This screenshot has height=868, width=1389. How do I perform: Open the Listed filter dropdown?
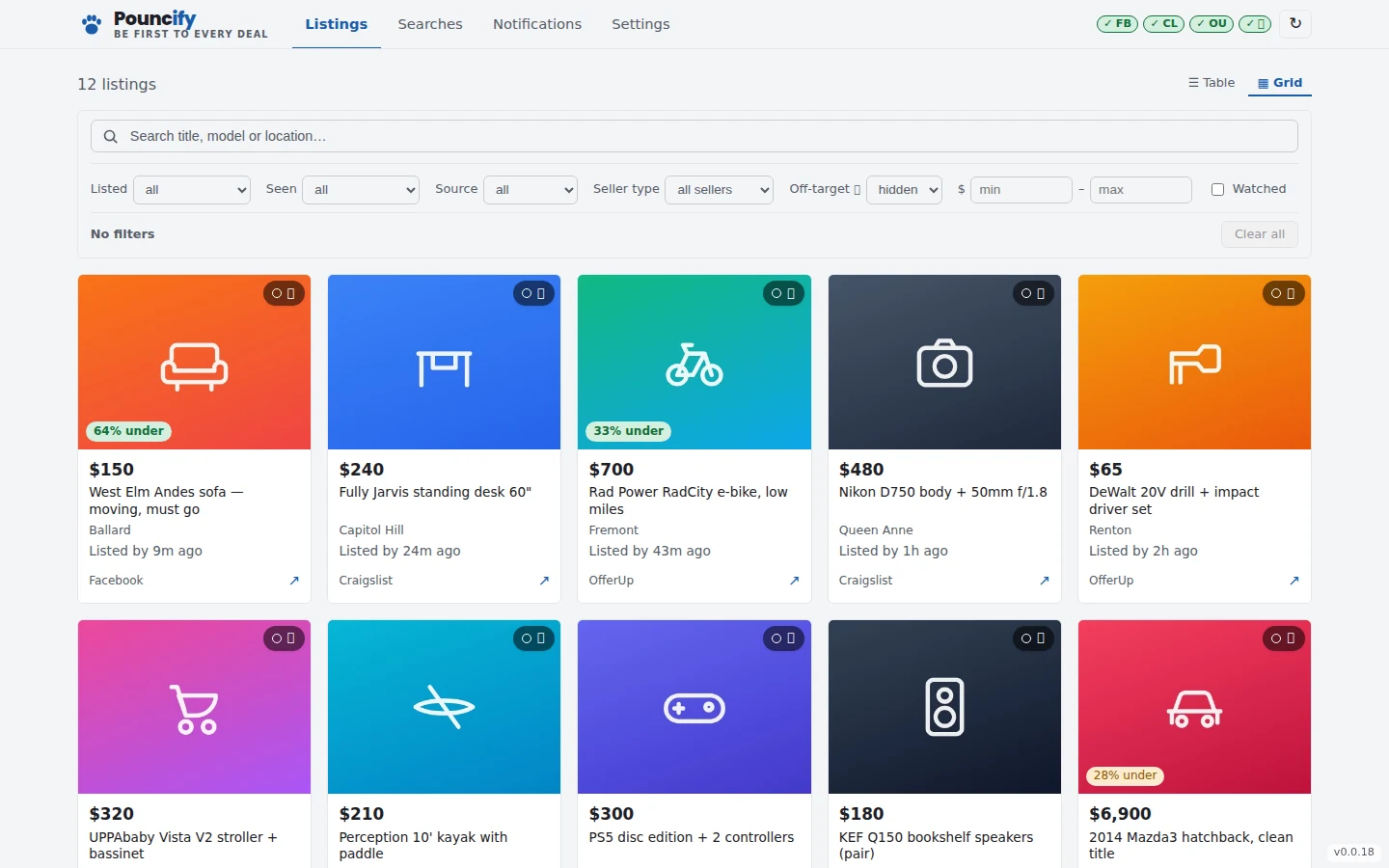pyautogui.click(x=192, y=190)
